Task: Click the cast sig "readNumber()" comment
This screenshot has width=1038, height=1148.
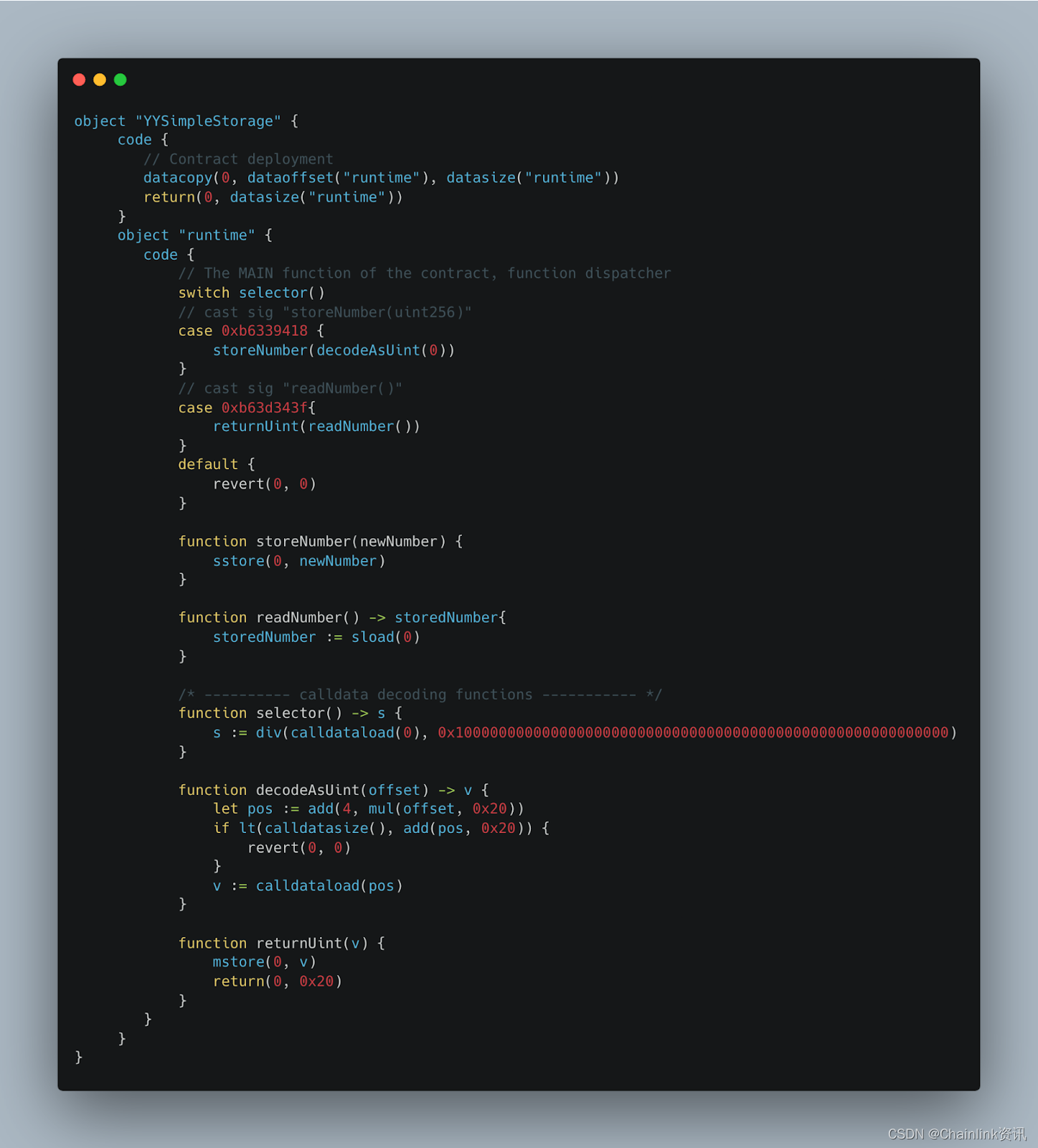Action: click(290, 388)
